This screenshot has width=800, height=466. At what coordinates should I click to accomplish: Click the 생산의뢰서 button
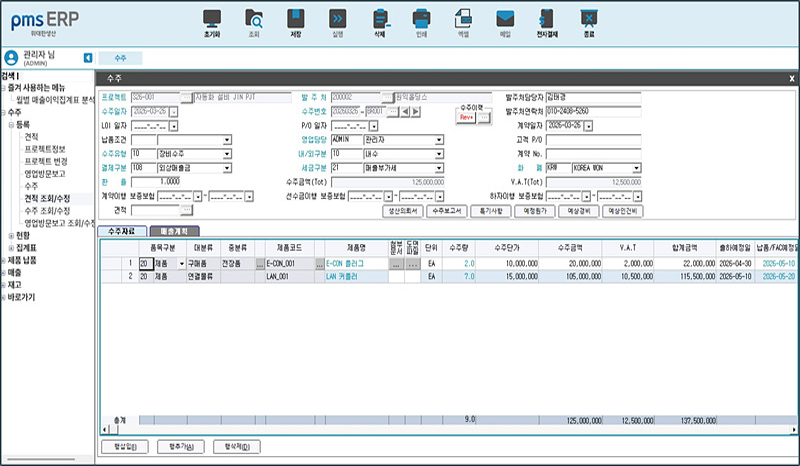[x=402, y=212]
